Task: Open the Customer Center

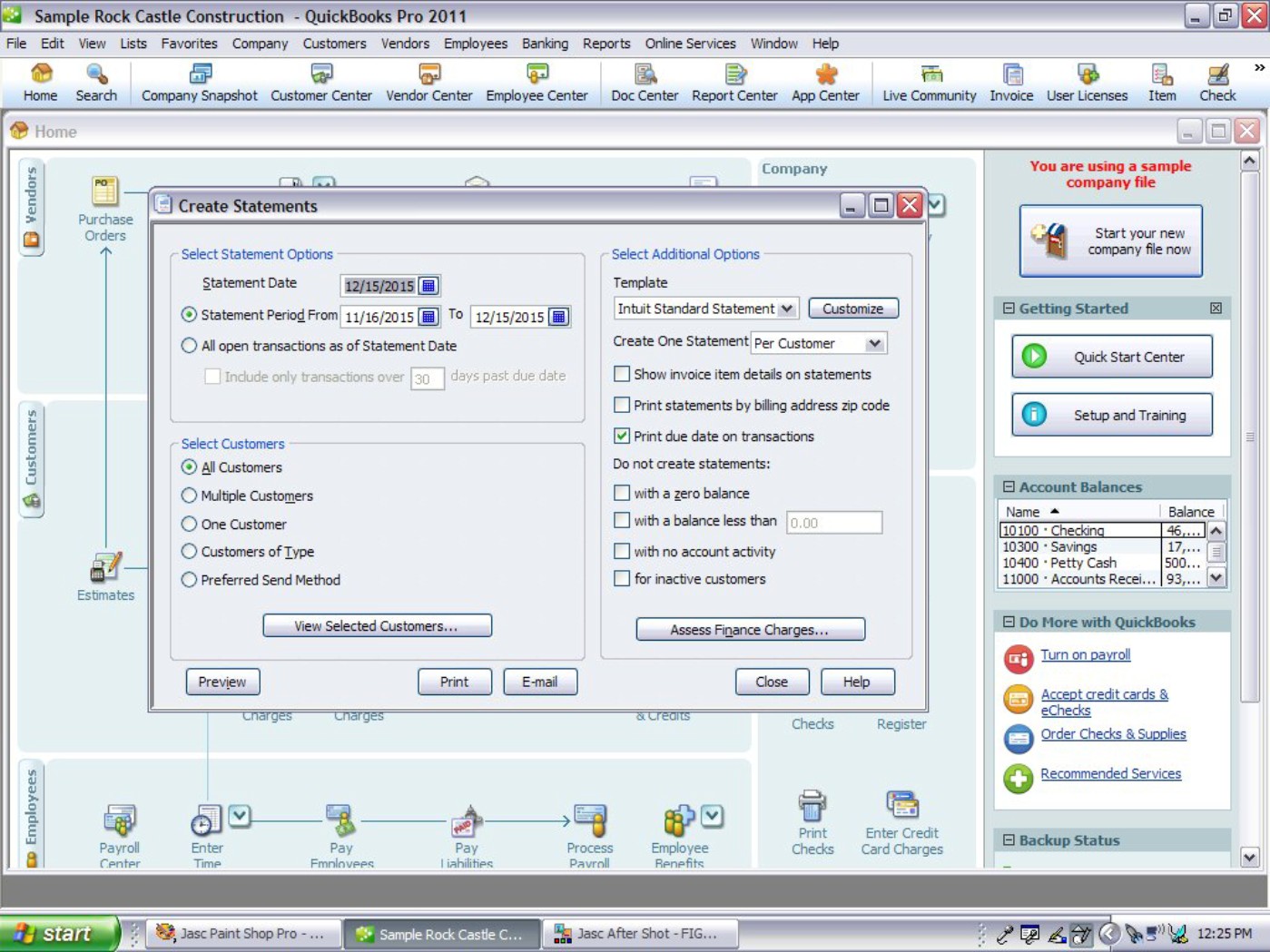Action: coord(321,83)
